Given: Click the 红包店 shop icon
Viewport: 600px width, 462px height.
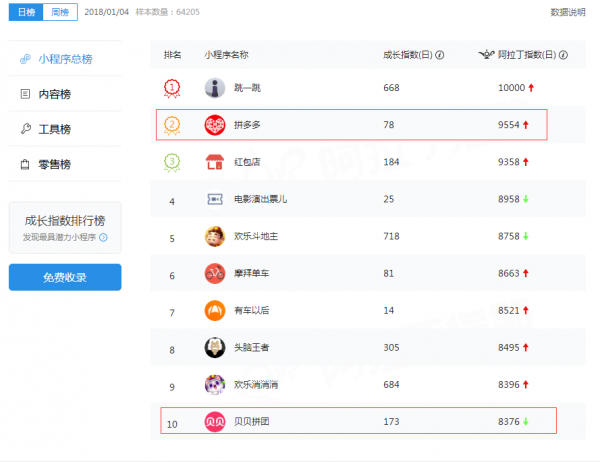Looking at the screenshot, I should (215, 162).
